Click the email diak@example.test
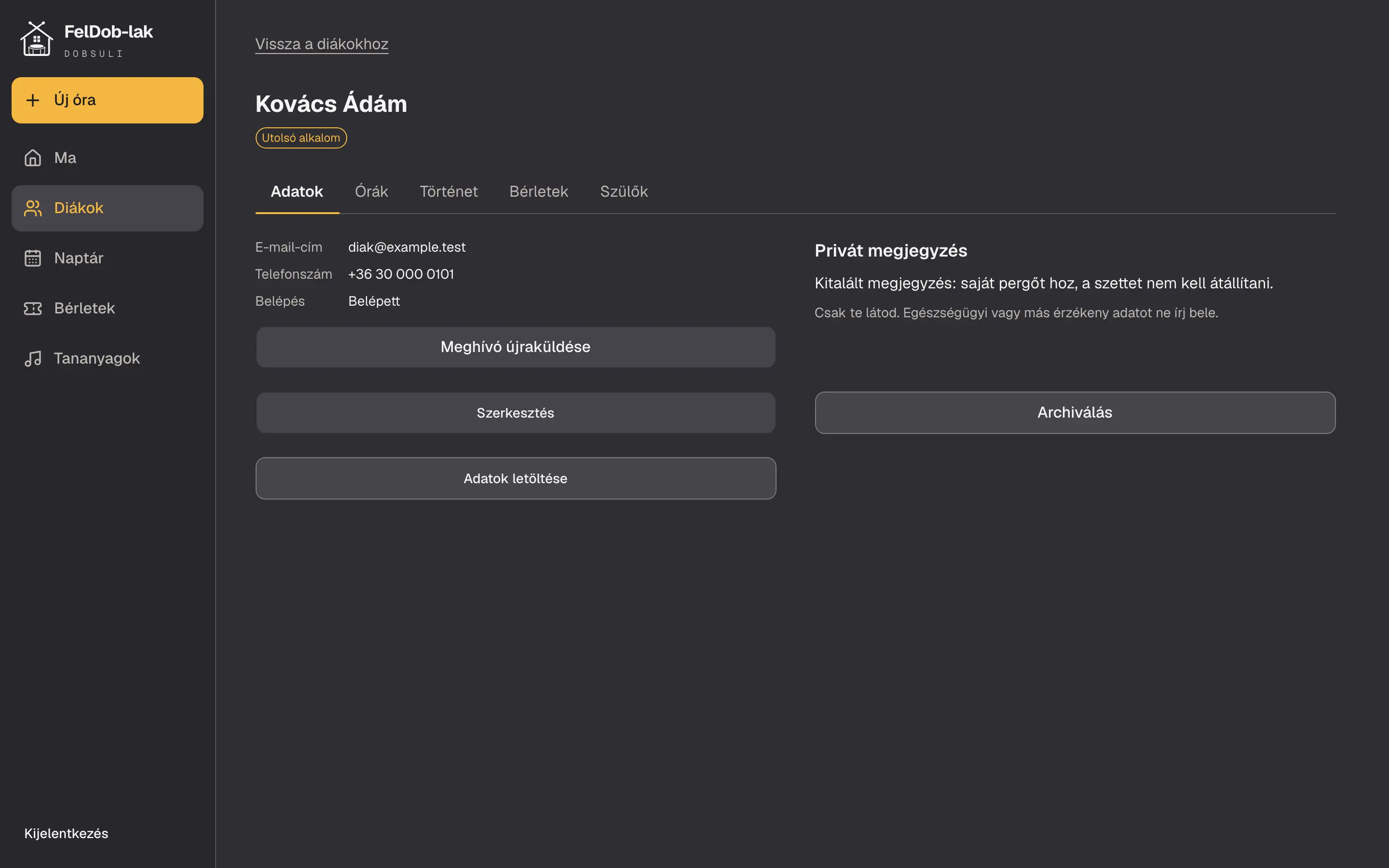 pyautogui.click(x=407, y=247)
